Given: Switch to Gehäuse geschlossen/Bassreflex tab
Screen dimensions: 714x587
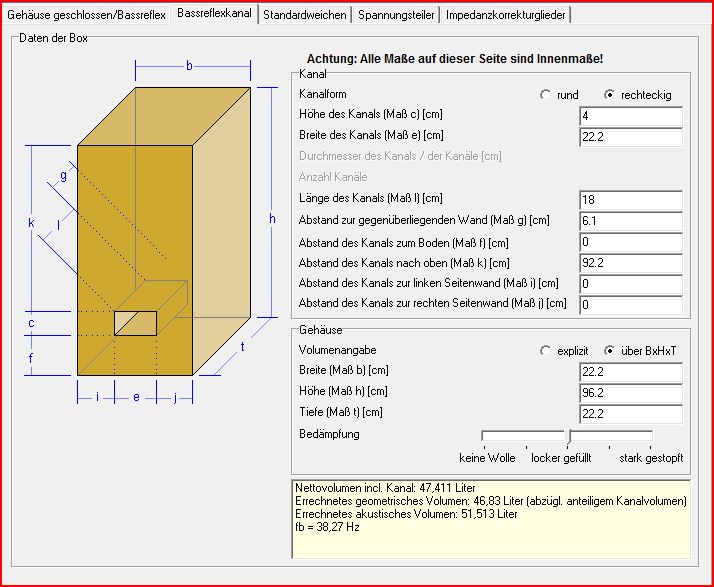Looking at the screenshot, I should point(86,15).
